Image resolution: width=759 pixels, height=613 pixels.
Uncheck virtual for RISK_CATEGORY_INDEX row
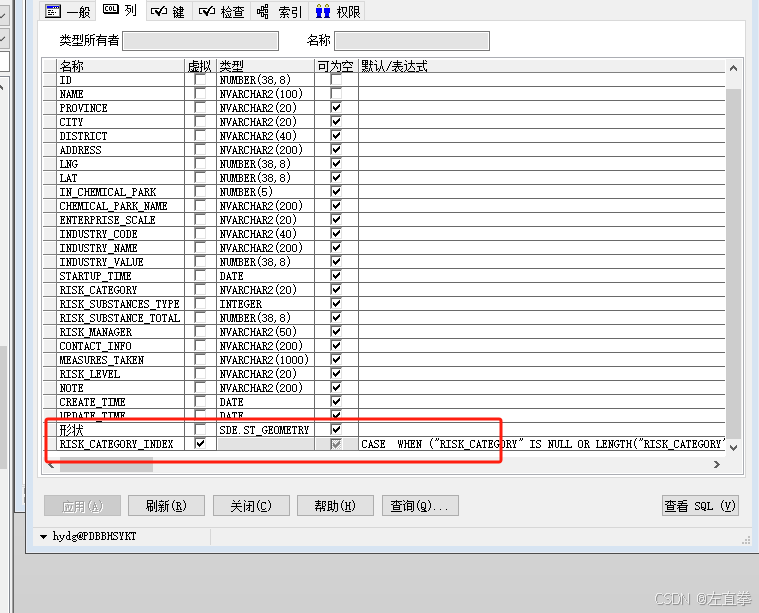tap(200, 444)
